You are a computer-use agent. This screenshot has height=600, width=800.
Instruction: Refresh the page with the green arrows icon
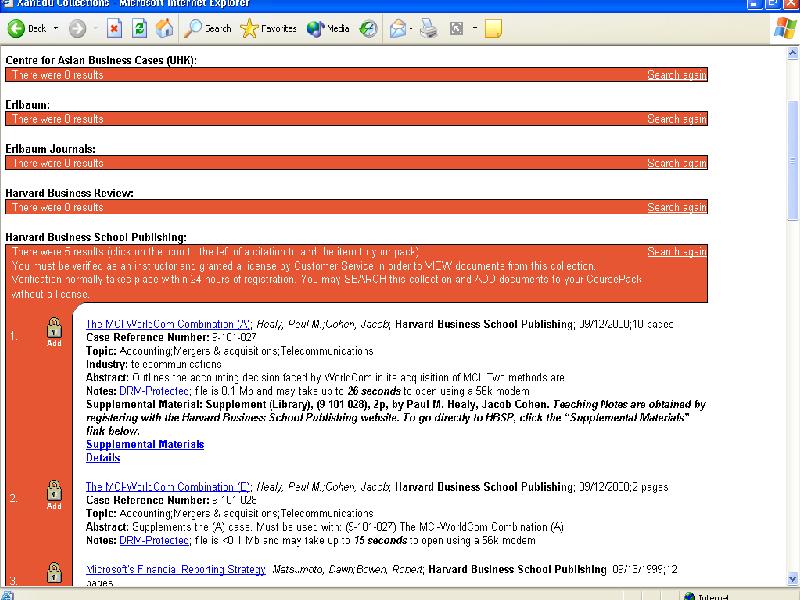coord(139,29)
